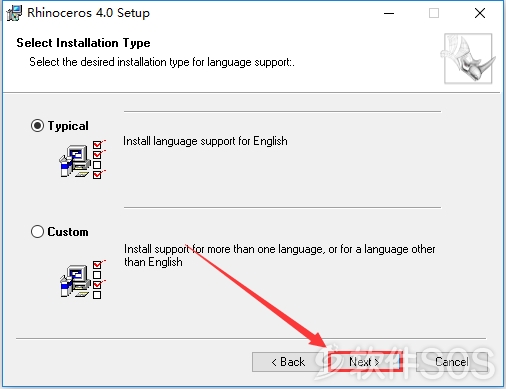Close the Rhinoceros 4.0 Setup window
The width and height of the screenshot is (506, 389).
click(480, 13)
